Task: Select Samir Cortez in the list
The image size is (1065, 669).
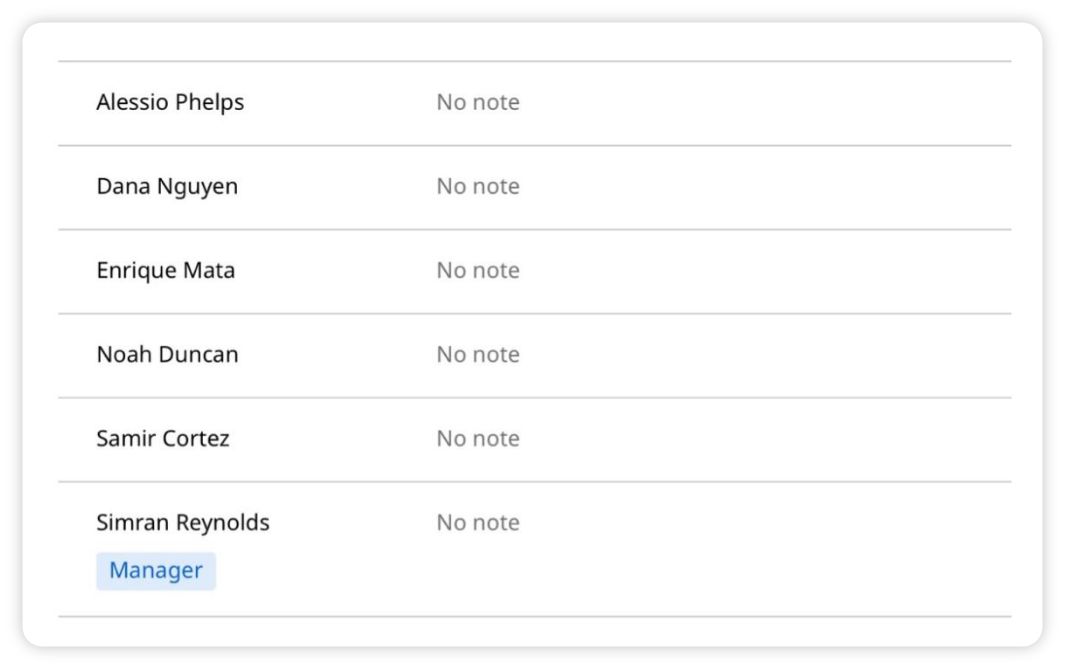Action: tap(163, 439)
